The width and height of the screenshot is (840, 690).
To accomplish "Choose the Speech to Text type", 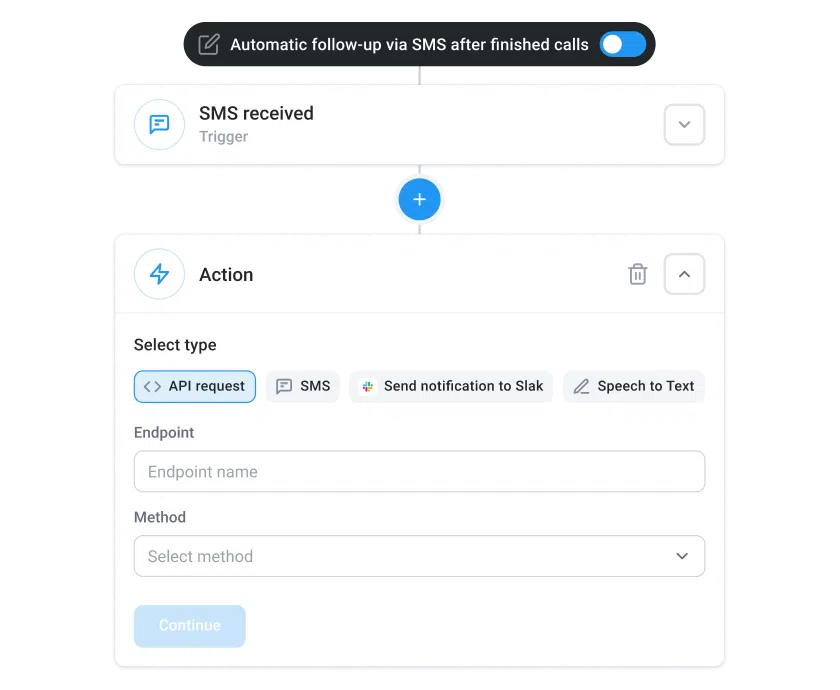I will pos(634,387).
